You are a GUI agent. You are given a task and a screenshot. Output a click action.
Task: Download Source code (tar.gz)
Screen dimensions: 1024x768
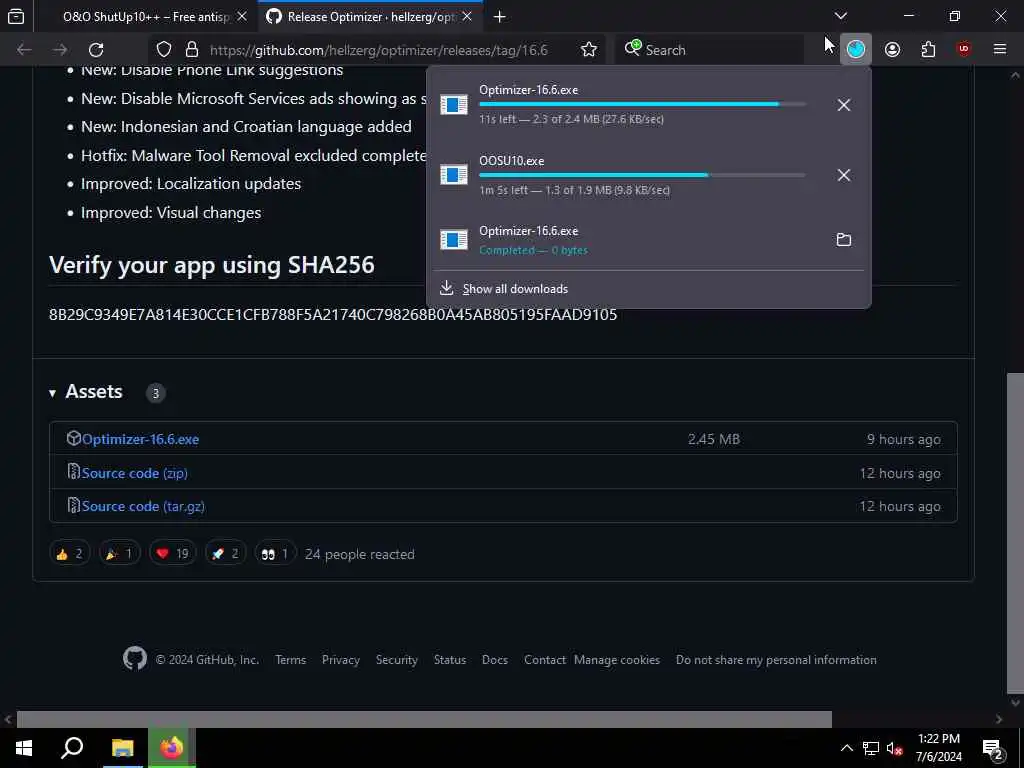pos(143,506)
